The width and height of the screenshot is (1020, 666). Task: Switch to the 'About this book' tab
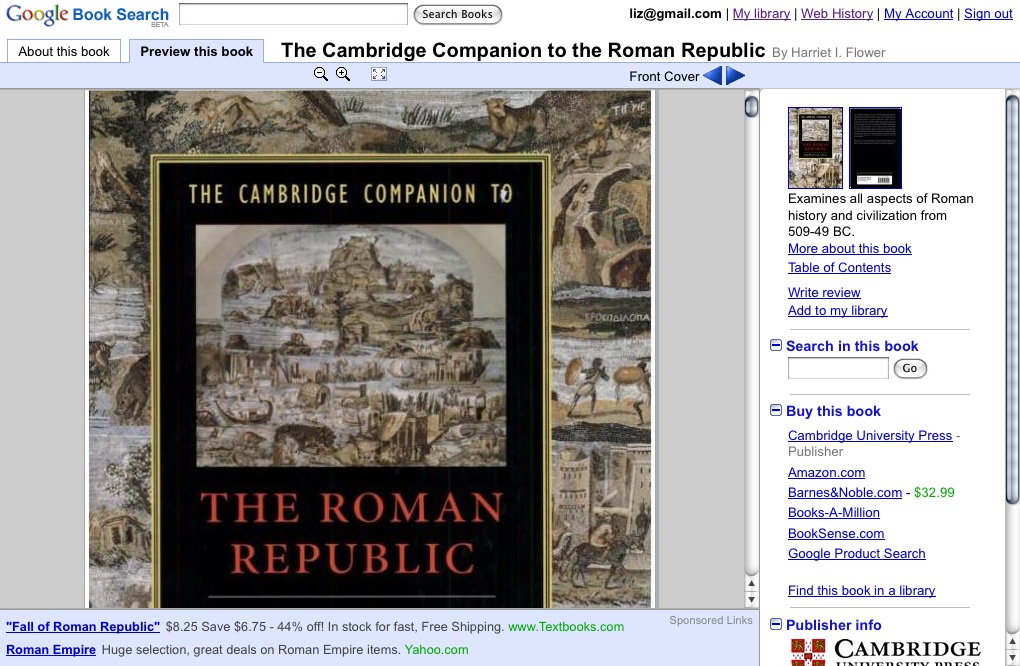[64, 51]
